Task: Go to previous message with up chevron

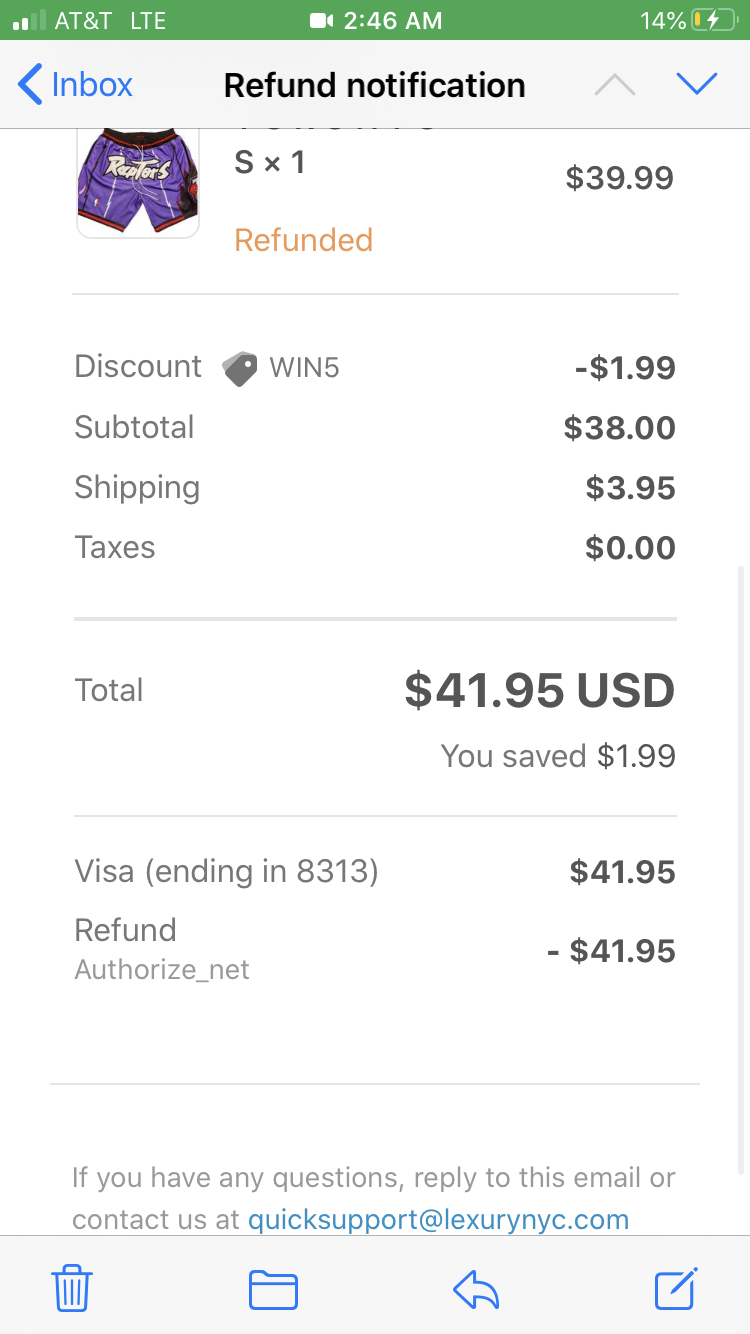Action: (x=614, y=86)
